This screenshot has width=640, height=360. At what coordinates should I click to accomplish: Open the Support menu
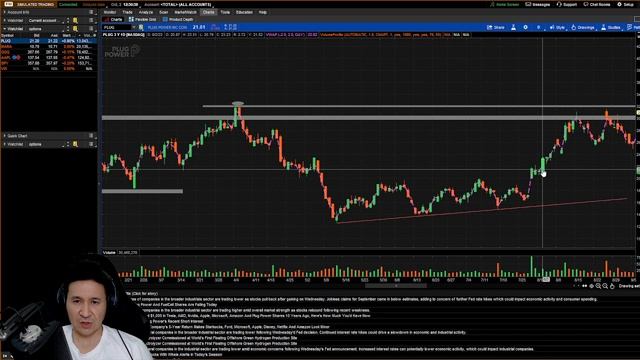567,4
